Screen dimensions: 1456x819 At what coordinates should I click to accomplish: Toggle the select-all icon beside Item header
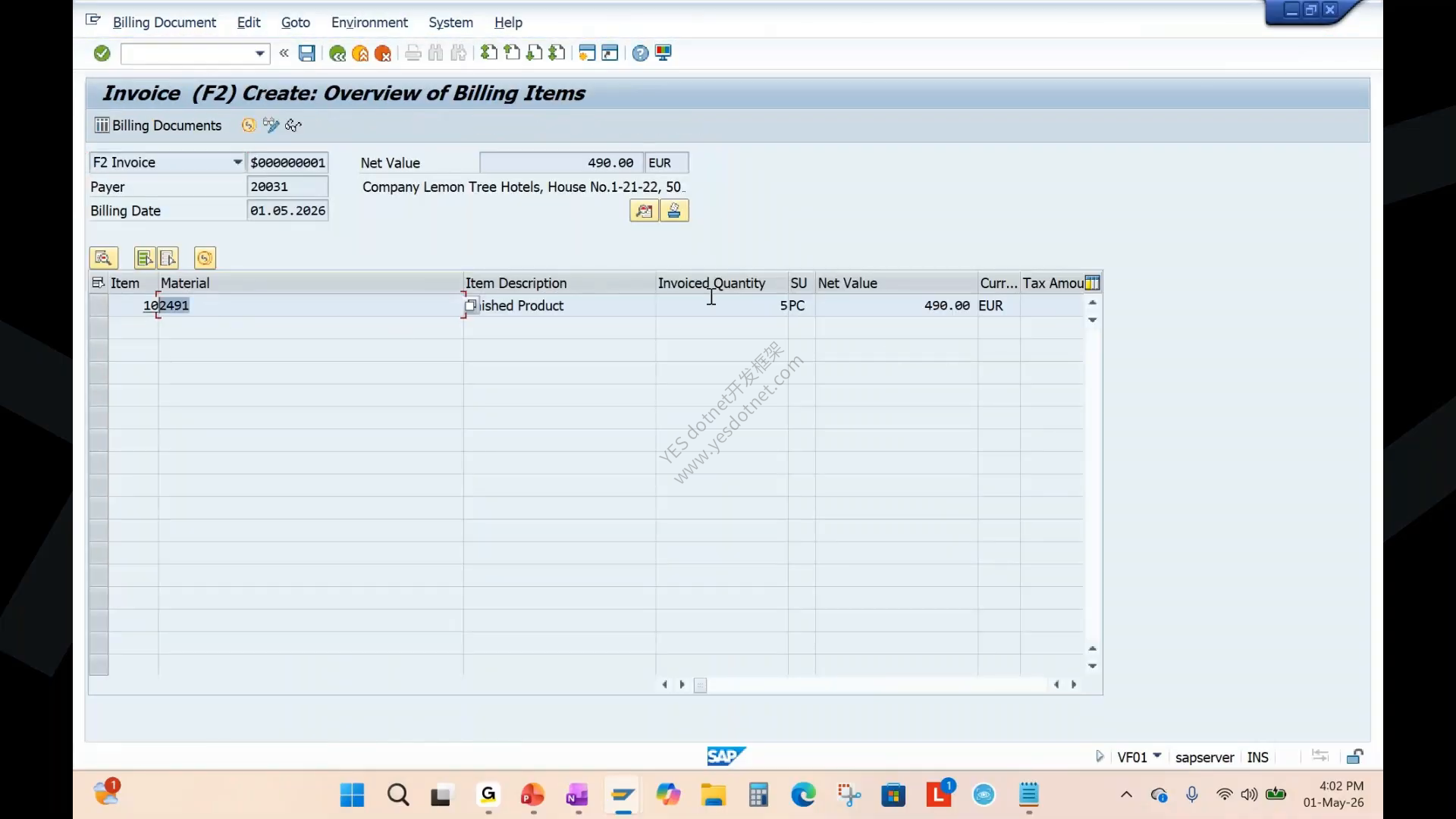98,283
